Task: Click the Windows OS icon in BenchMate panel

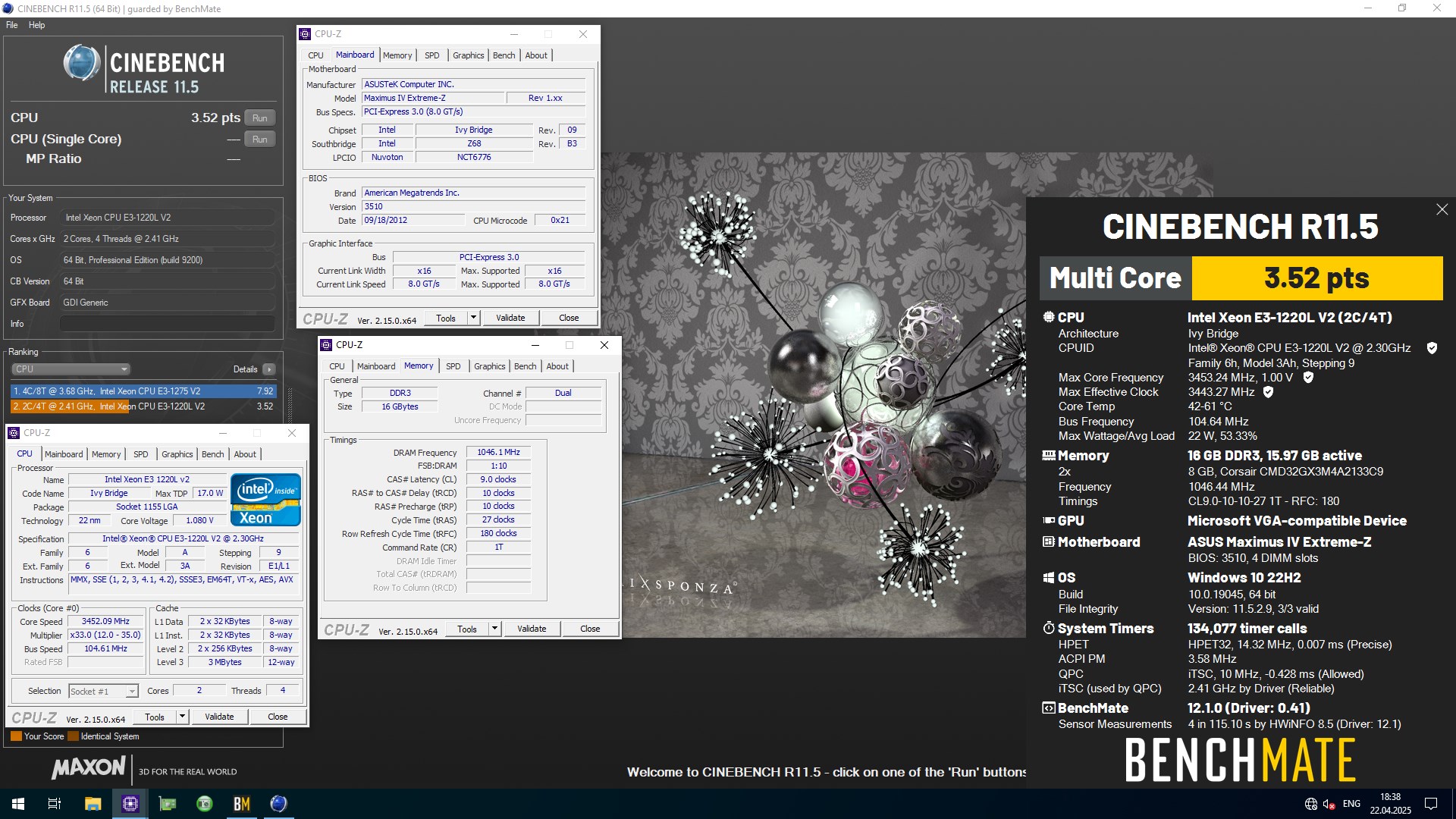Action: pyautogui.click(x=1049, y=578)
